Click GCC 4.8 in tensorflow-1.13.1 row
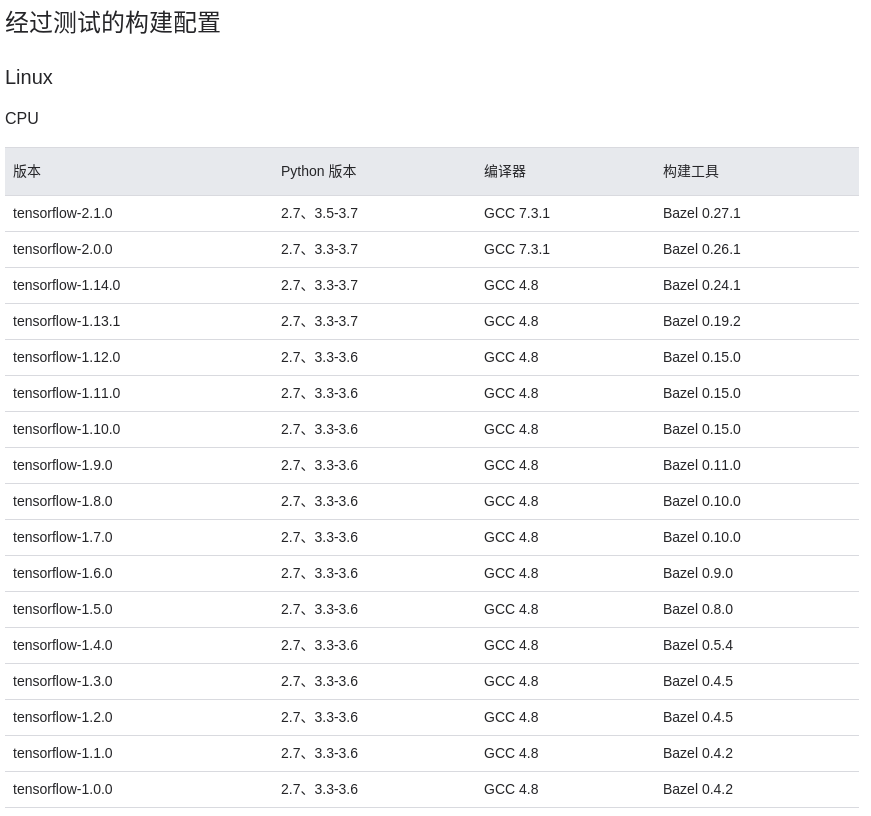 [x=511, y=322]
